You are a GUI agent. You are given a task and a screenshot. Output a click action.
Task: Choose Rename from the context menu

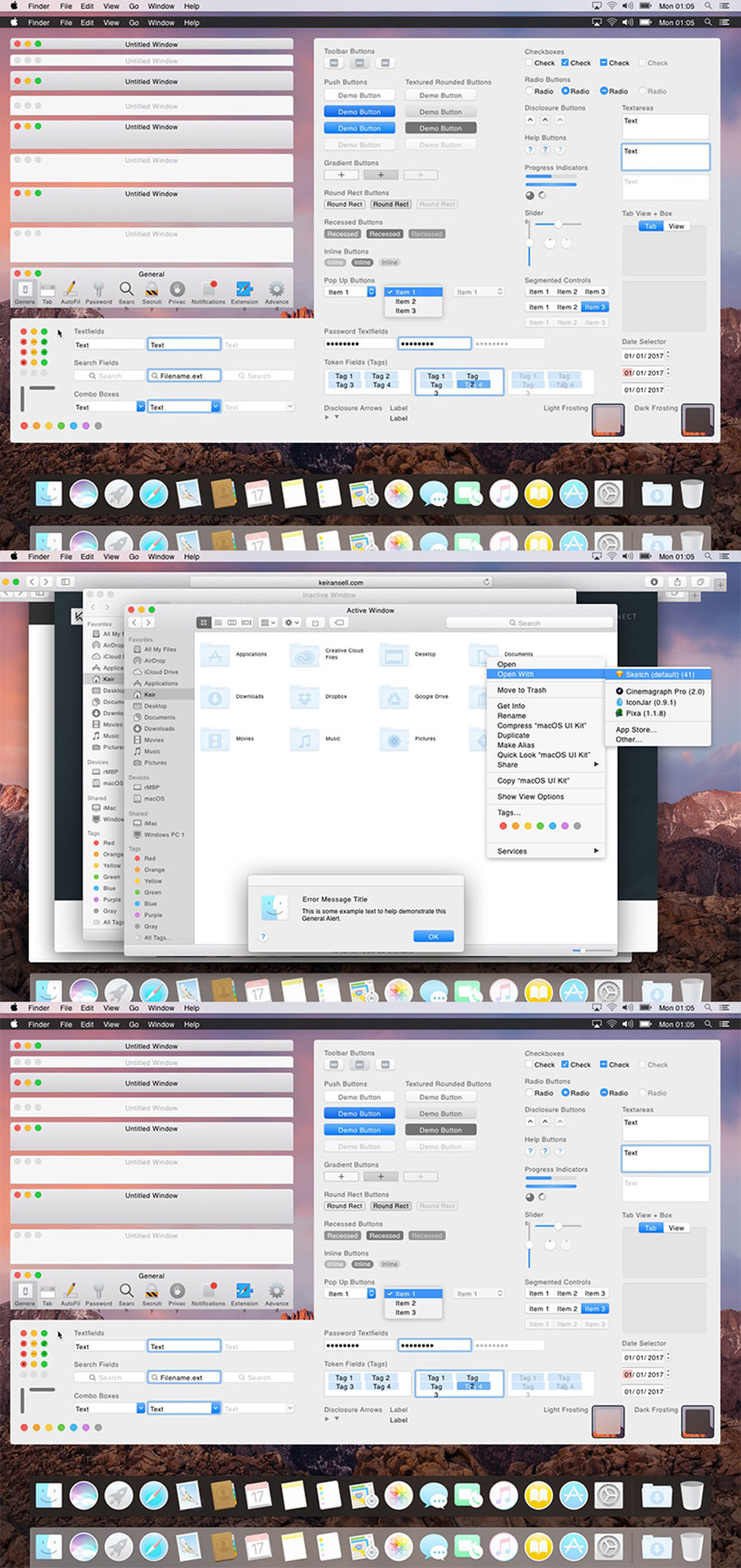pyautogui.click(x=546, y=716)
